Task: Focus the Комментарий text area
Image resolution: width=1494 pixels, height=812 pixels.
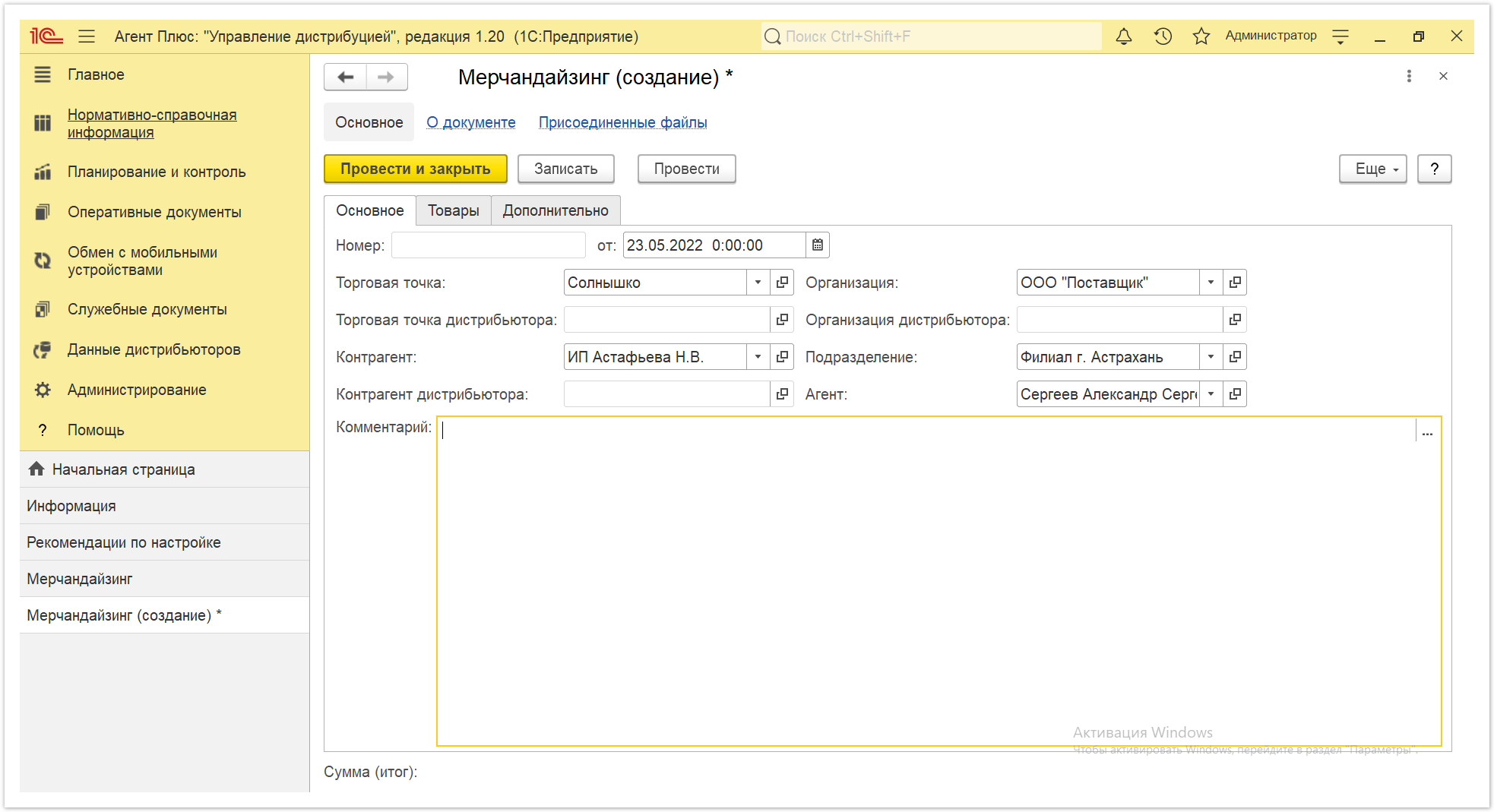Action: point(927,581)
